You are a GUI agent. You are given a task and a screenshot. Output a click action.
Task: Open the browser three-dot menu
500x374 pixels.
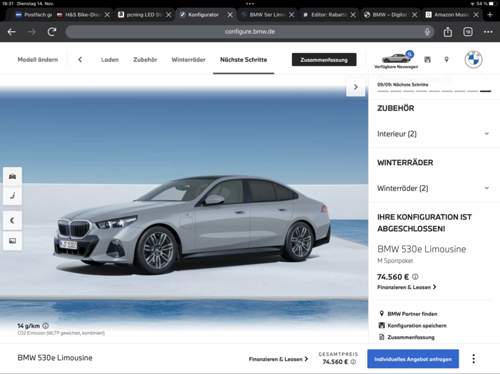488,32
